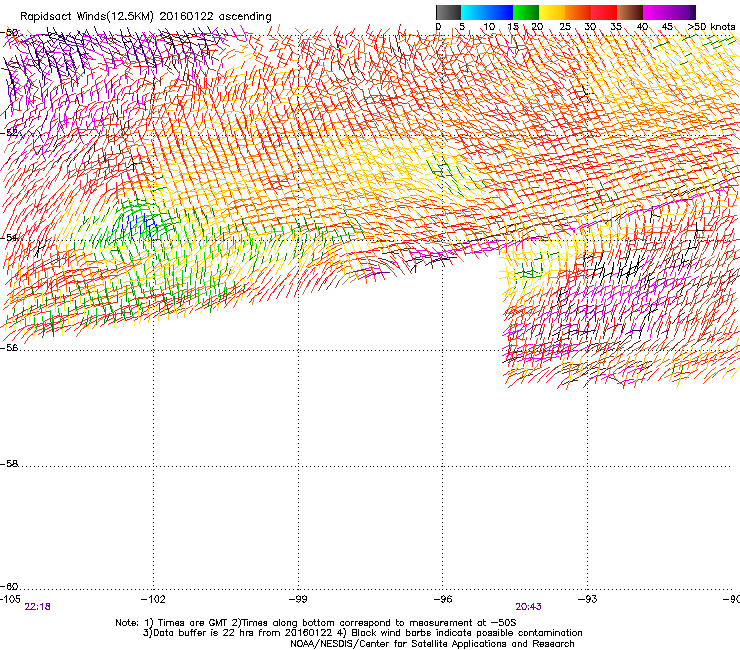Click the NOAA/NESDIS credit line
Viewport: 740px width, 650px height.
432,644
